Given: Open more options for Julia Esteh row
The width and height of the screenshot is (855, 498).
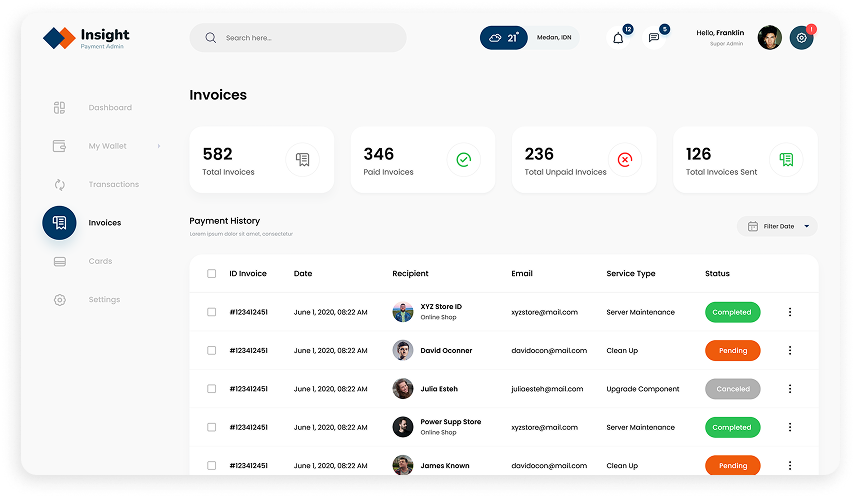Looking at the screenshot, I should coord(790,389).
